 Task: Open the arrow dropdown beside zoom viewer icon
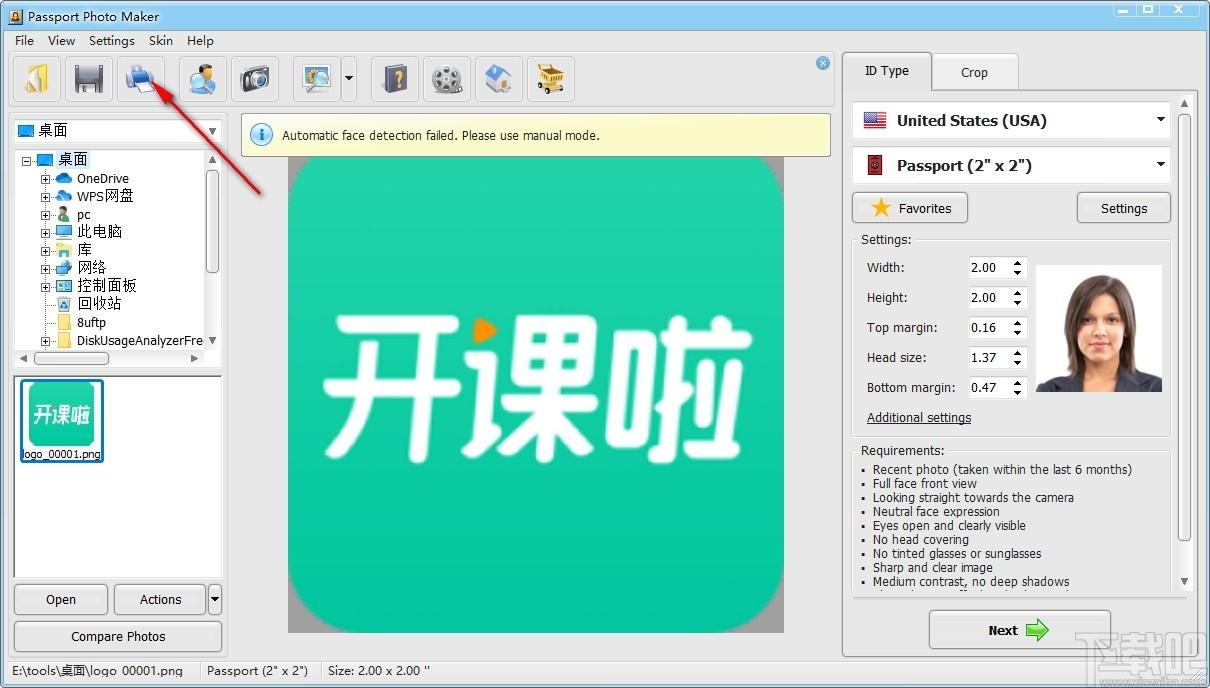point(349,79)
